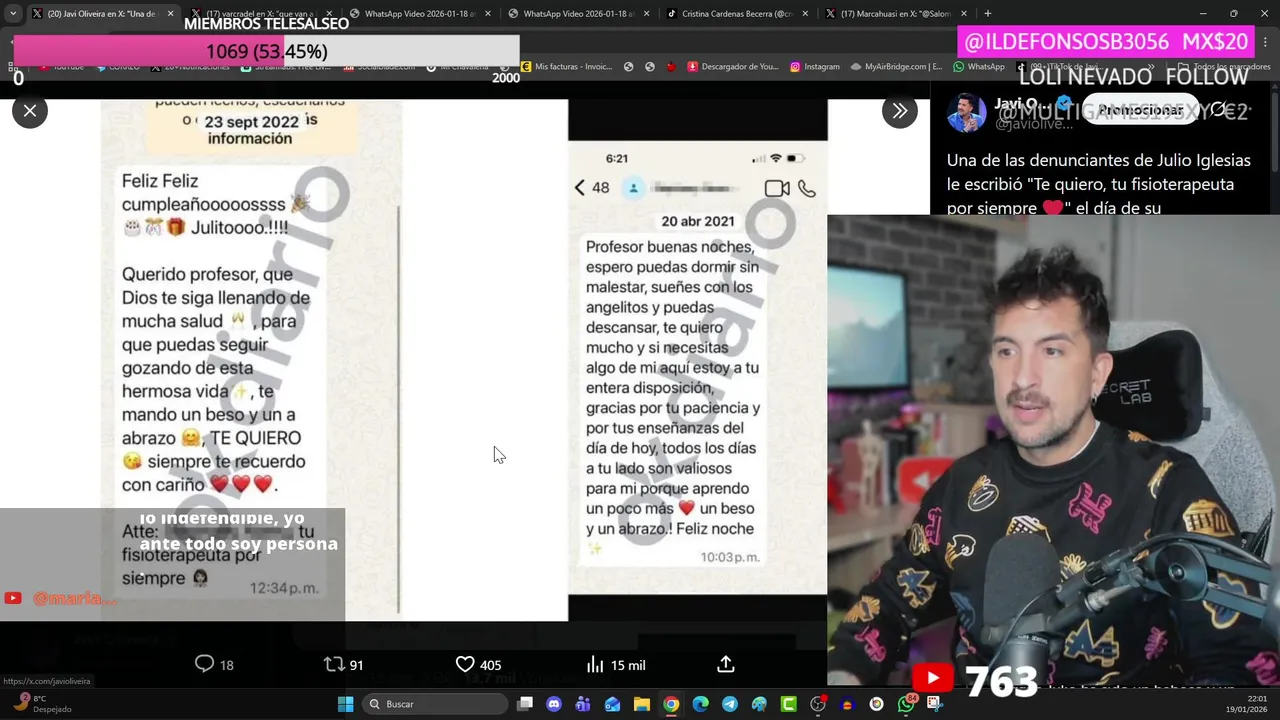Open WhatsApp taskbar icon with notification badge

(906, 704)
